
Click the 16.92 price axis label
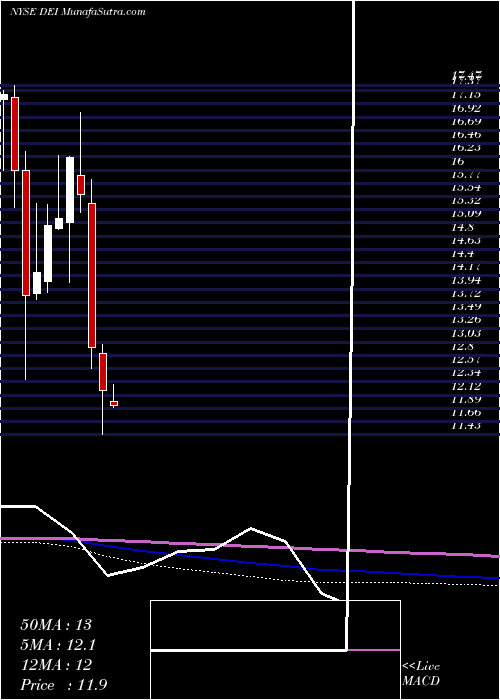466,108
